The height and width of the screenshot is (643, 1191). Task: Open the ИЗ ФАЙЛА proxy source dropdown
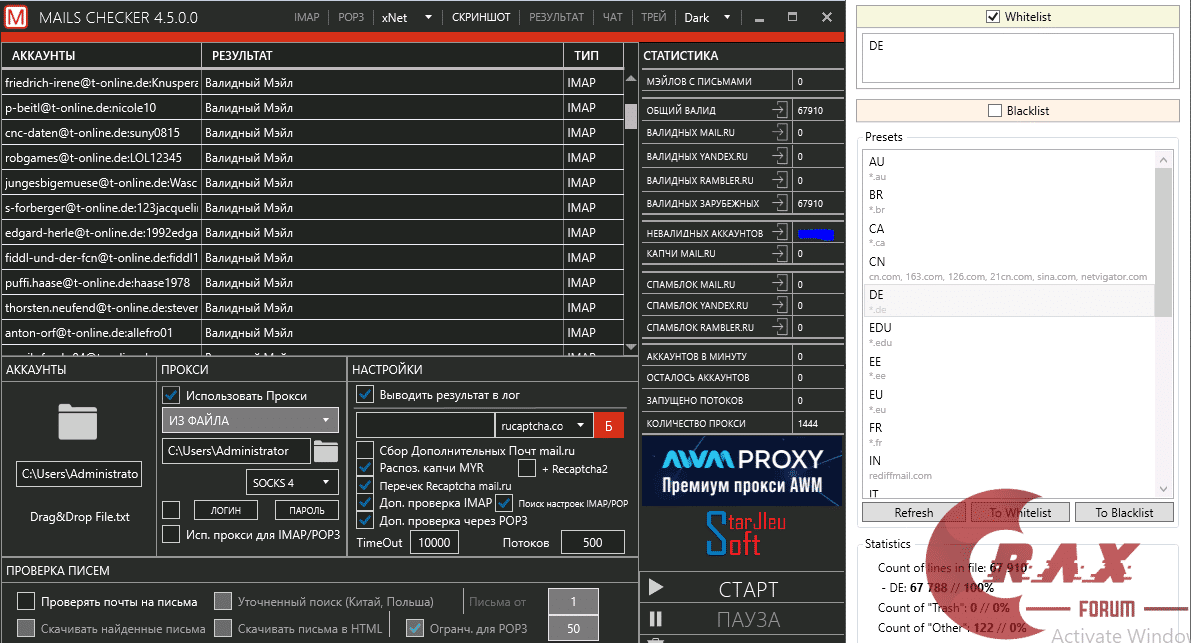click(x=250, y=421)
